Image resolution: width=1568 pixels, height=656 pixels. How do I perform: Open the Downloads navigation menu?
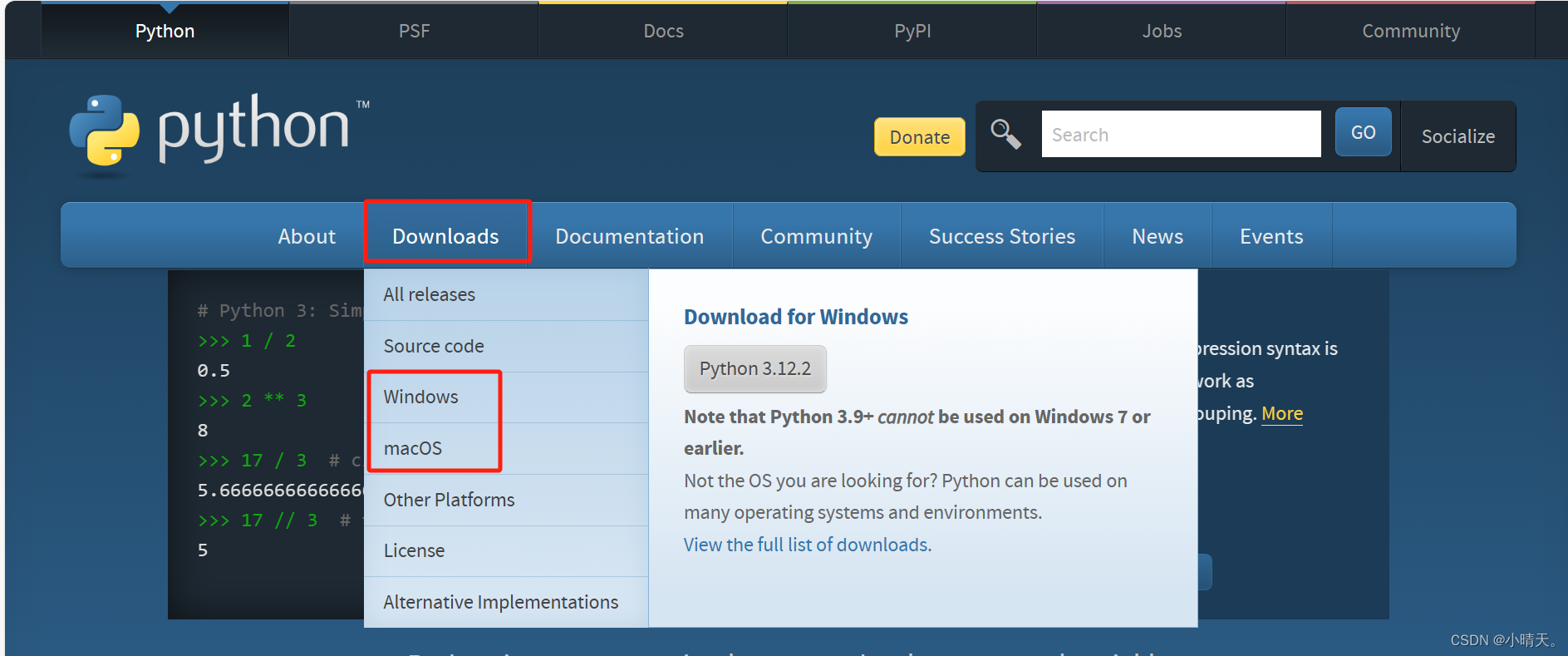click(445, 236)
